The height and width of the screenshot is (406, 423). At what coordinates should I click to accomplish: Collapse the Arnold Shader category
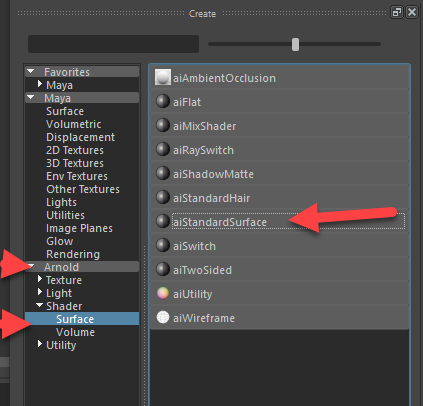pos(40,305)
